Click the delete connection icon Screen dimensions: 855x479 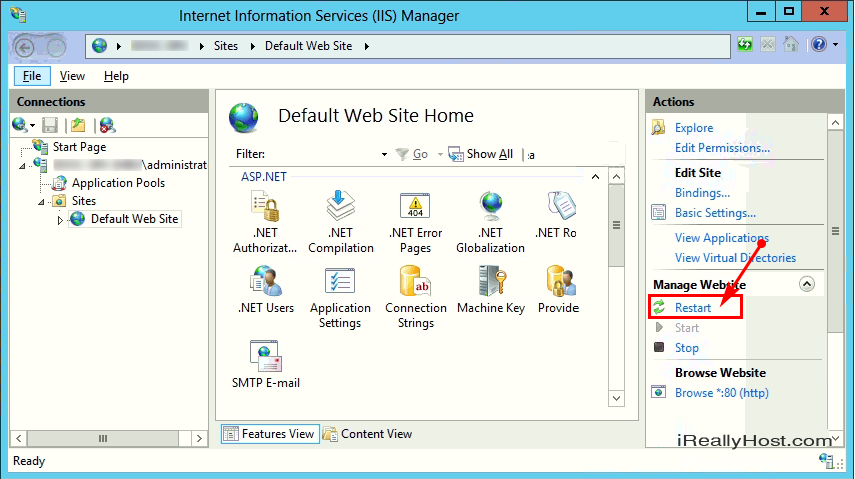(107, 125)
